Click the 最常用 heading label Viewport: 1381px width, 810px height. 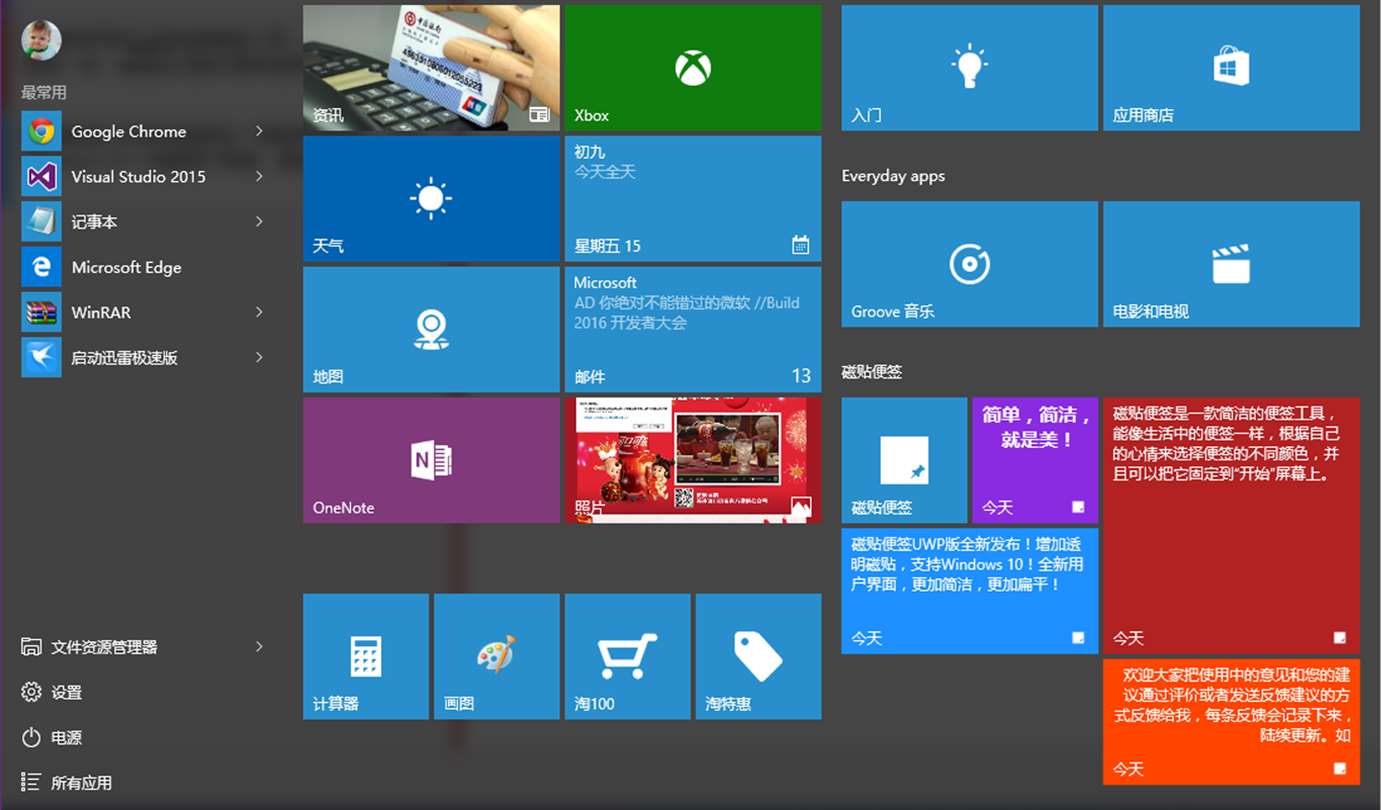tap(44, 92)
